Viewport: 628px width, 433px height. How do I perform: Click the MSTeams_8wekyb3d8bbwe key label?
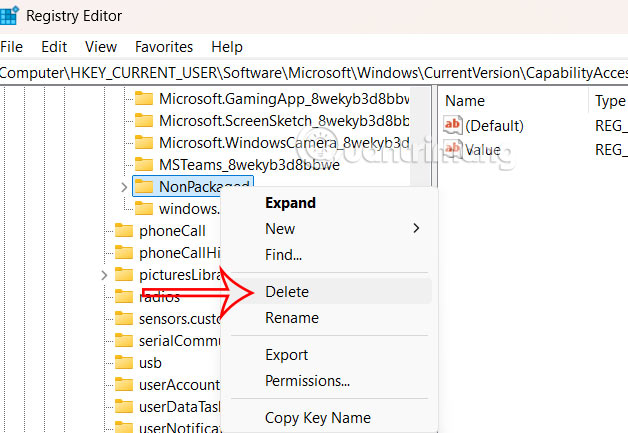tap(249, 165)
